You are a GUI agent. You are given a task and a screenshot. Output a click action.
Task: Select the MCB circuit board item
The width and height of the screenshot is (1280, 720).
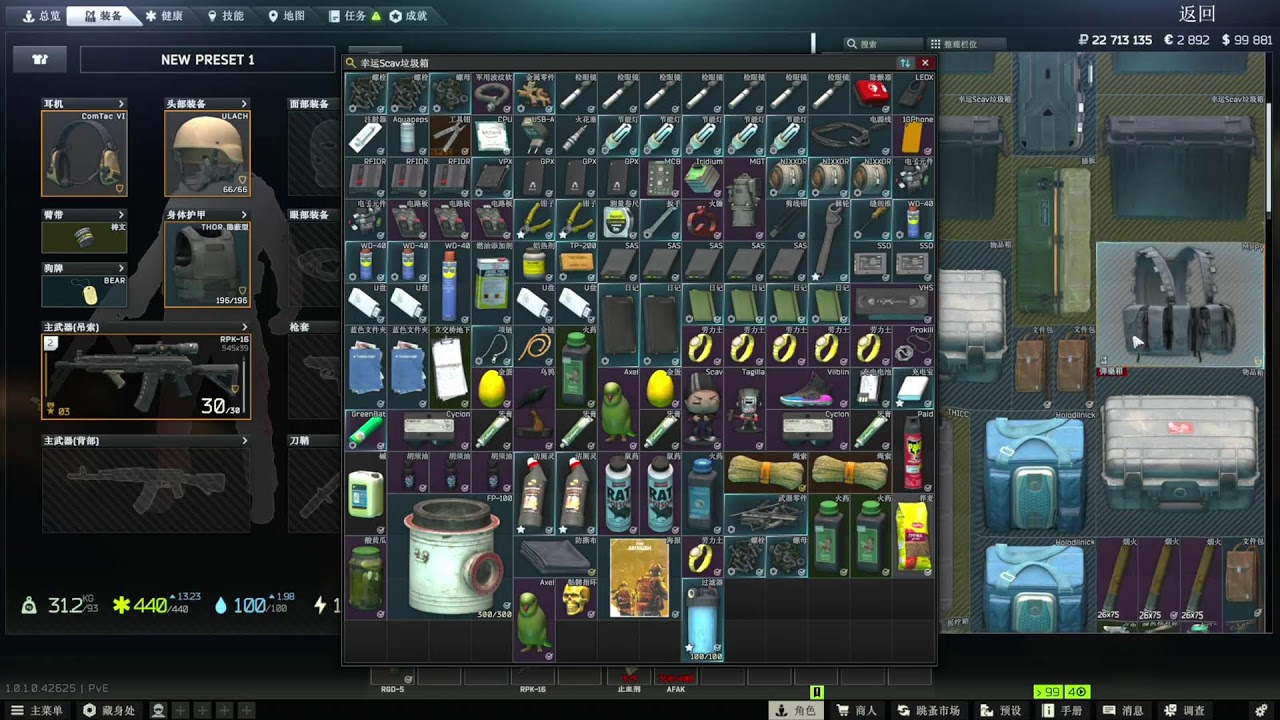pos(661,177)
